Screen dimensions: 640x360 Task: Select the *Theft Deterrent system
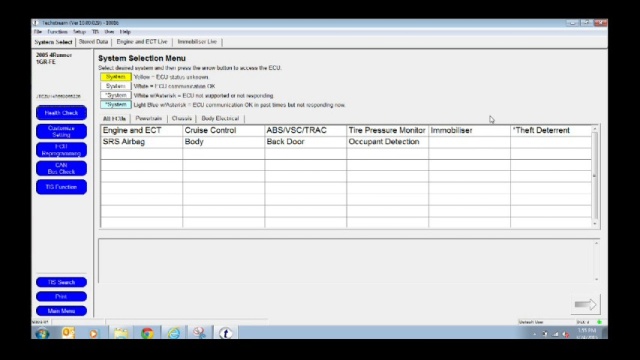(551, 131)
